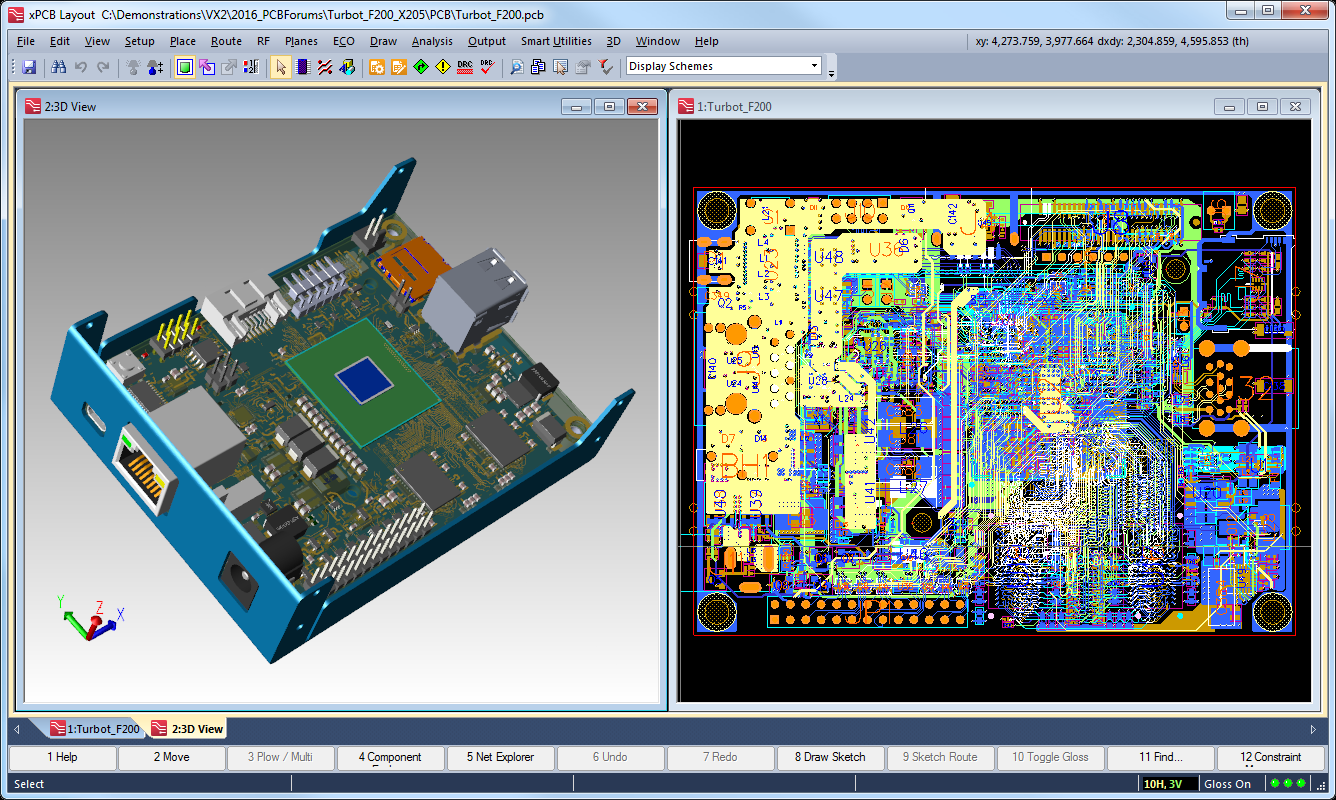Toggle Gloss On in the status bar
Viewport: 1336px width, 800px height.
[1227, 784]
